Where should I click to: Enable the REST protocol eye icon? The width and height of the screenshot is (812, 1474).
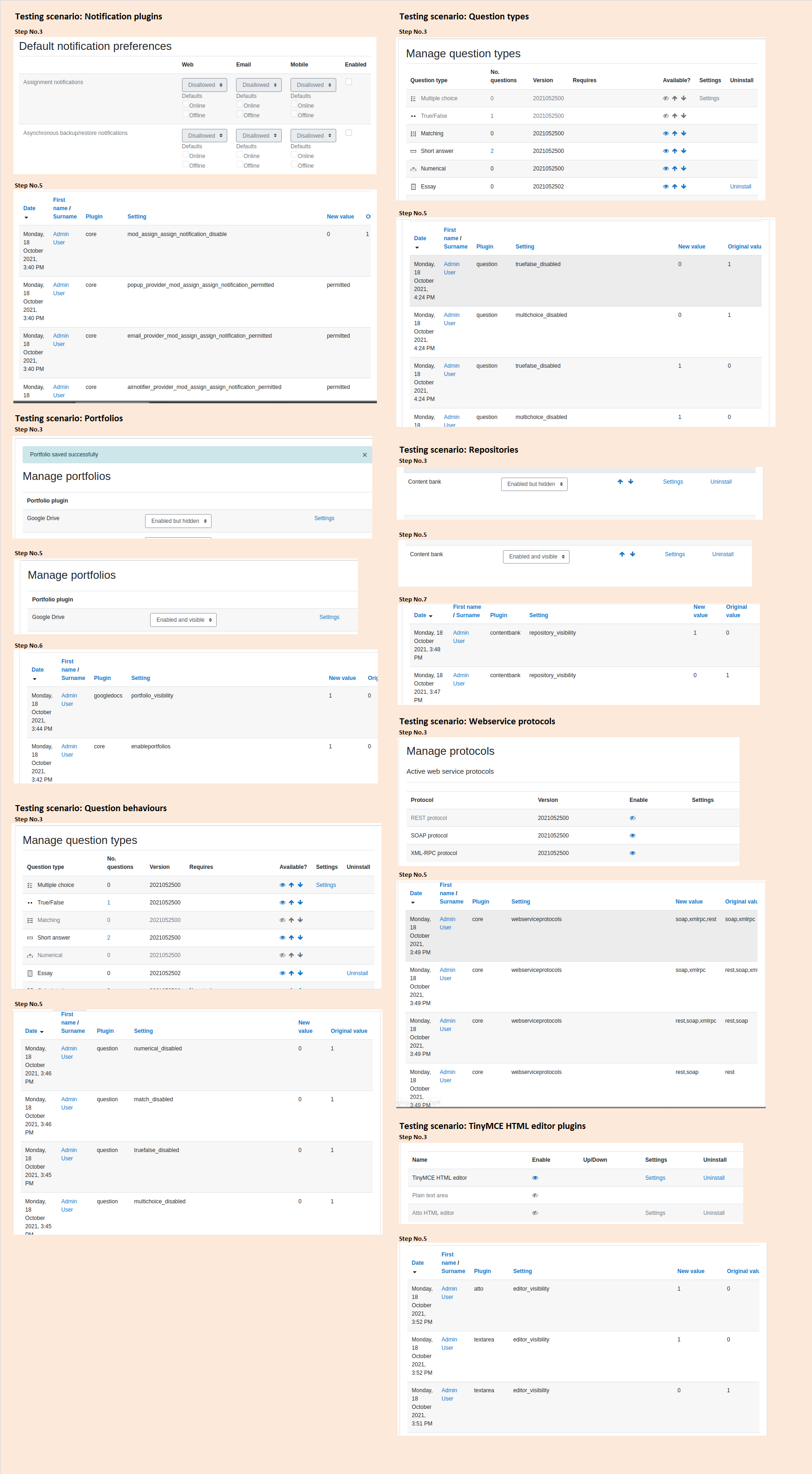(632, 818)
